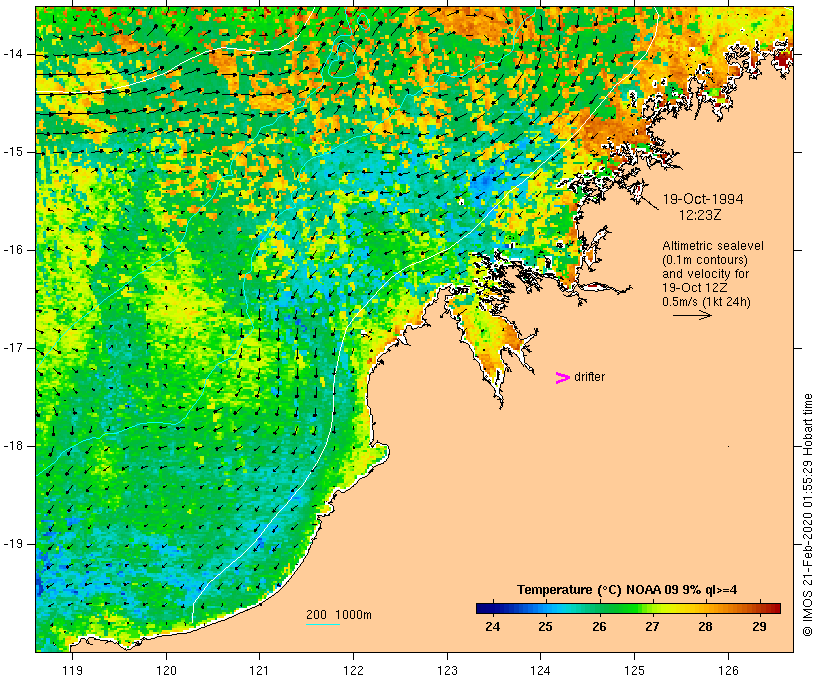Image resolution: width=820 pixels, height=680 pixels.
Task: Click the '200' depth contour legend label
Action: pos(316,615)
